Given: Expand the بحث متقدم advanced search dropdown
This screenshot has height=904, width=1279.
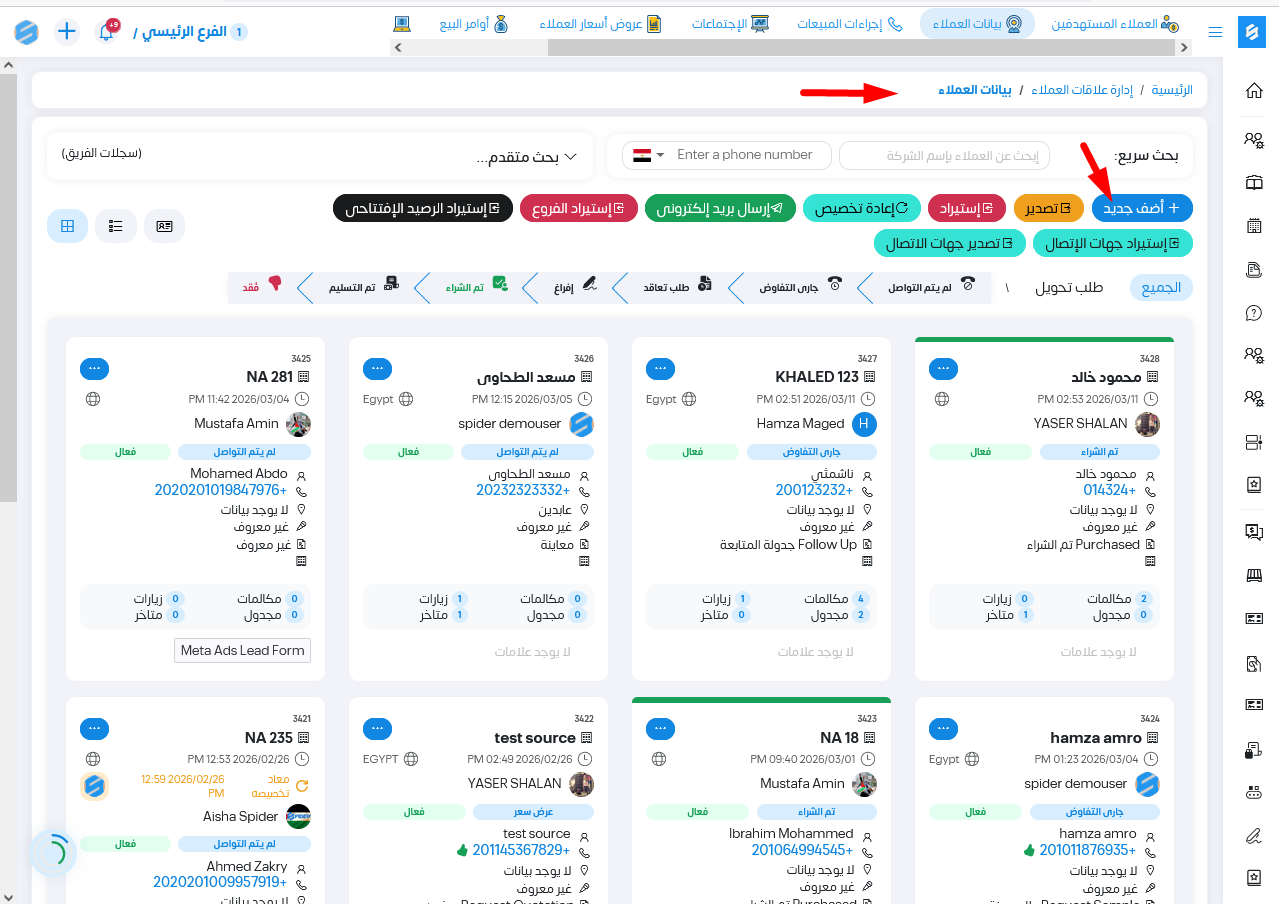Looking at the screenshot, I should (526, 157).
